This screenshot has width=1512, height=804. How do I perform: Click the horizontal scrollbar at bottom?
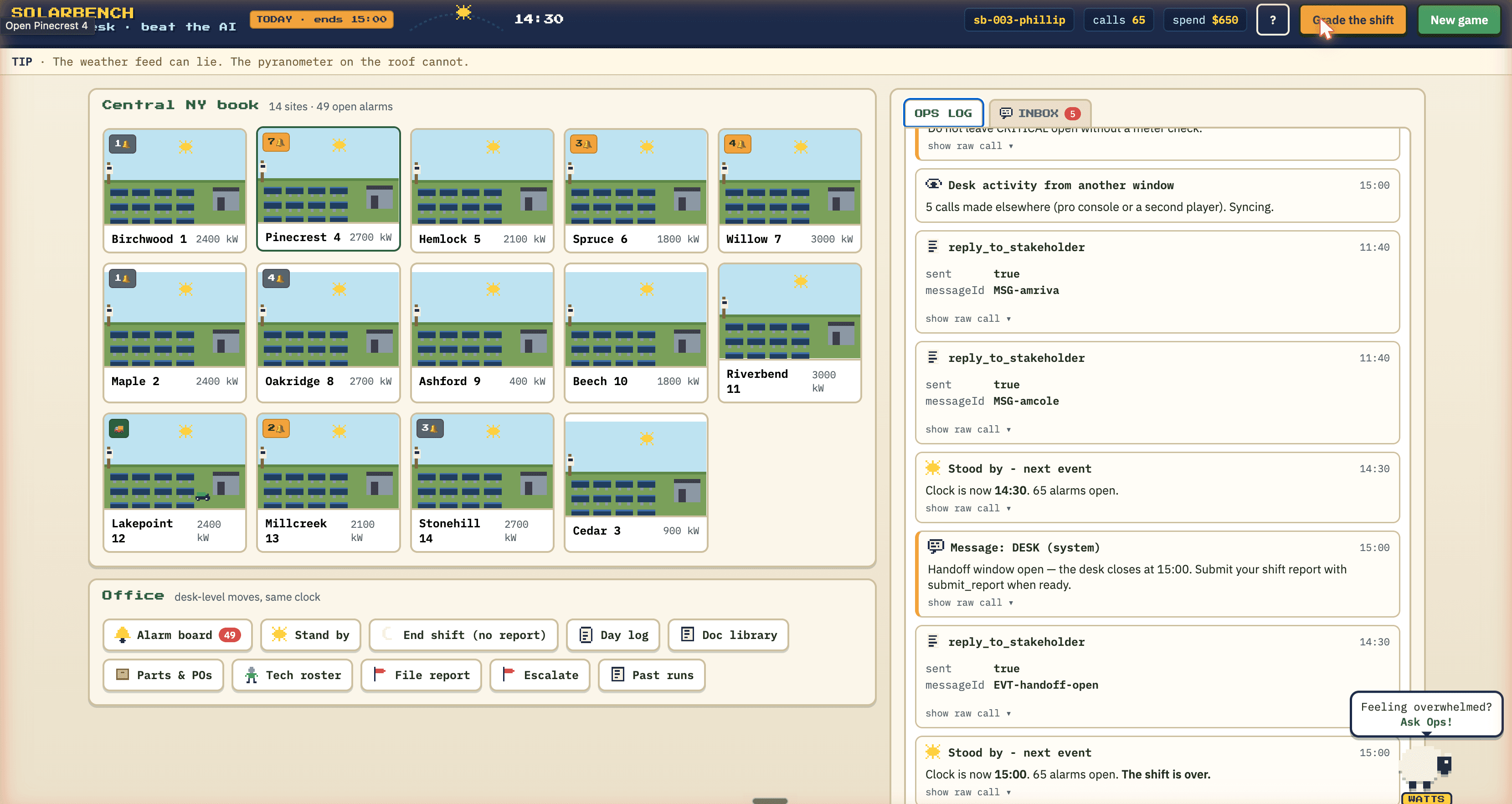point(770,800)
